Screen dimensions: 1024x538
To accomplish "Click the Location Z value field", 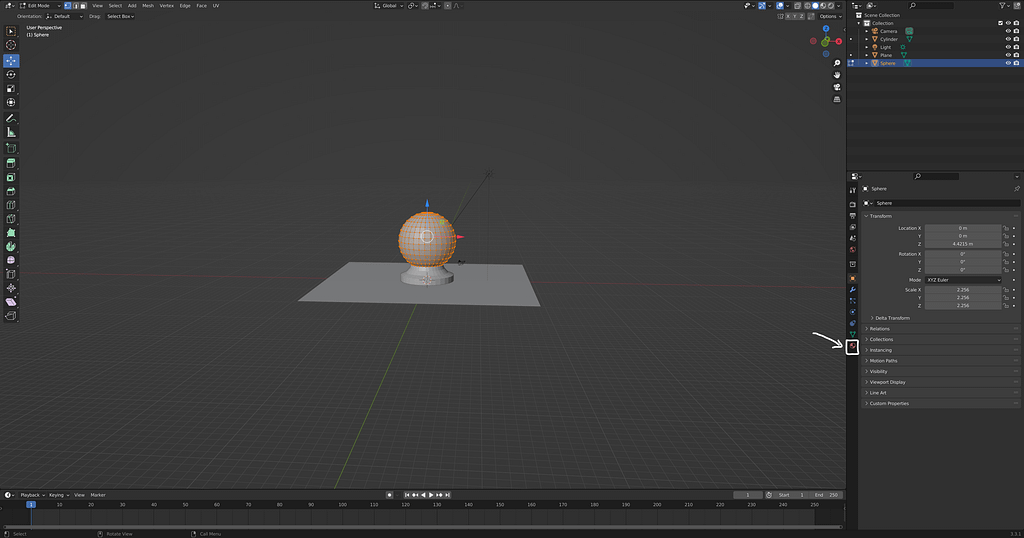I will 962,244.
